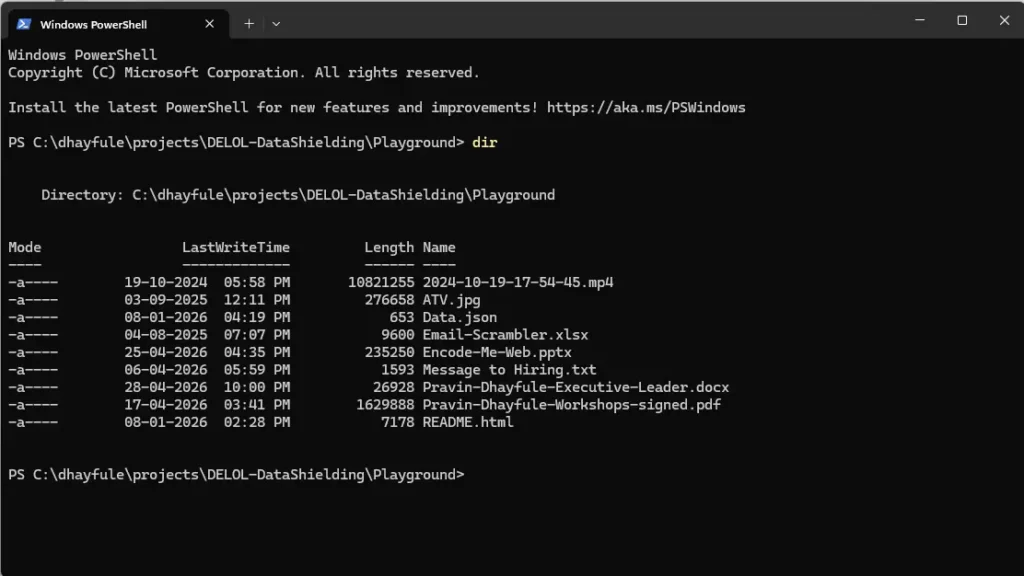Click file name Pravin-Dhayfule-Executive-Leader.docx

click(575, 387)
